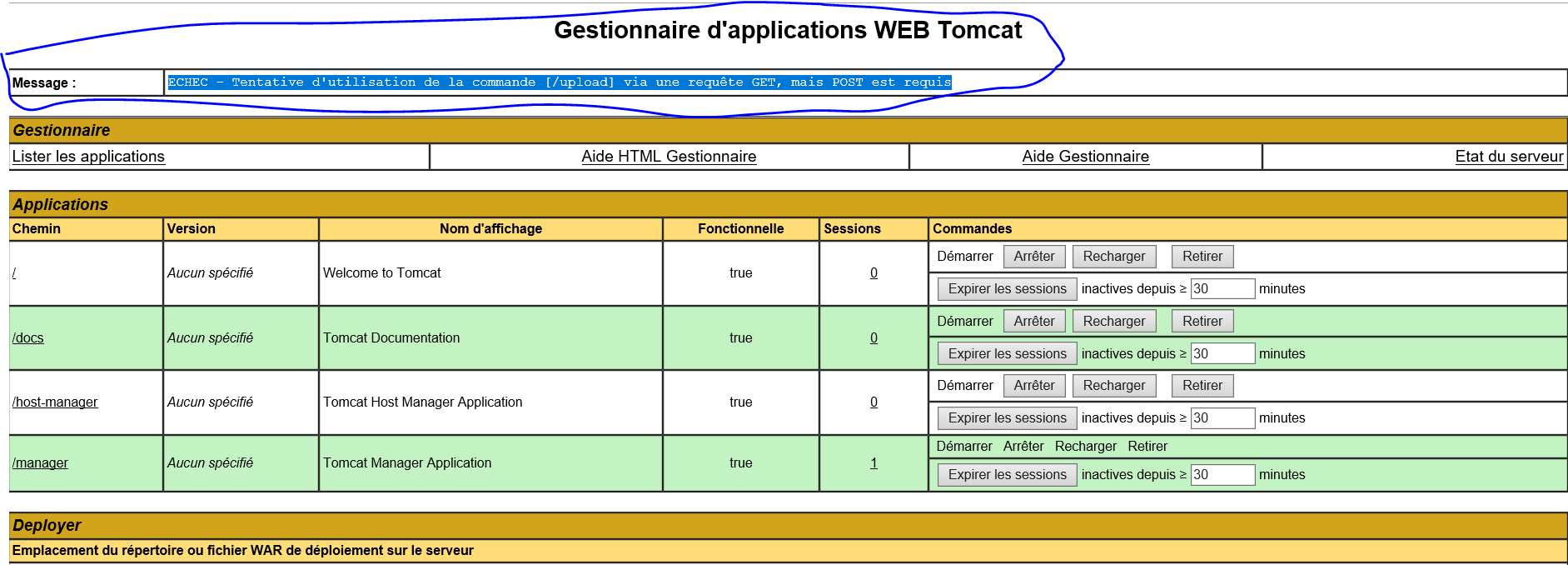1568x565 pixels.
Task: Click Retirer for Welcome to Tomcat app
Action: tap(1202, 257)
